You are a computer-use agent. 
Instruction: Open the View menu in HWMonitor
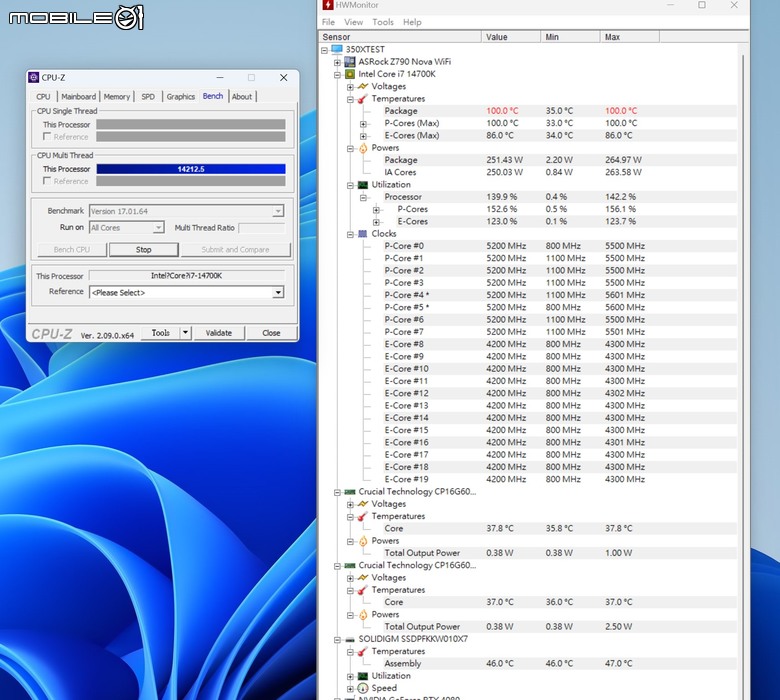353,22
